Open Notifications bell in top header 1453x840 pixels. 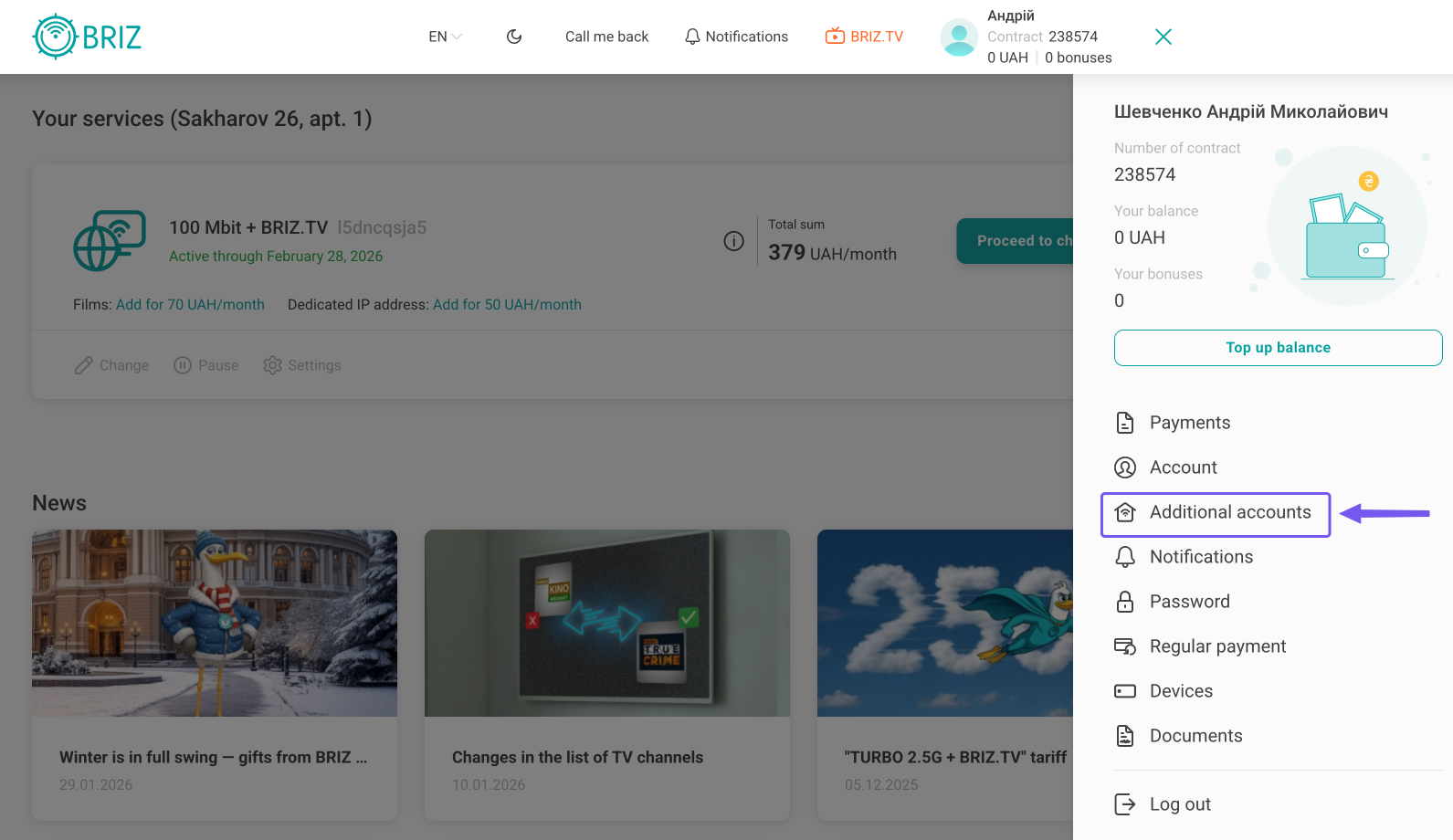click(736, 37)
